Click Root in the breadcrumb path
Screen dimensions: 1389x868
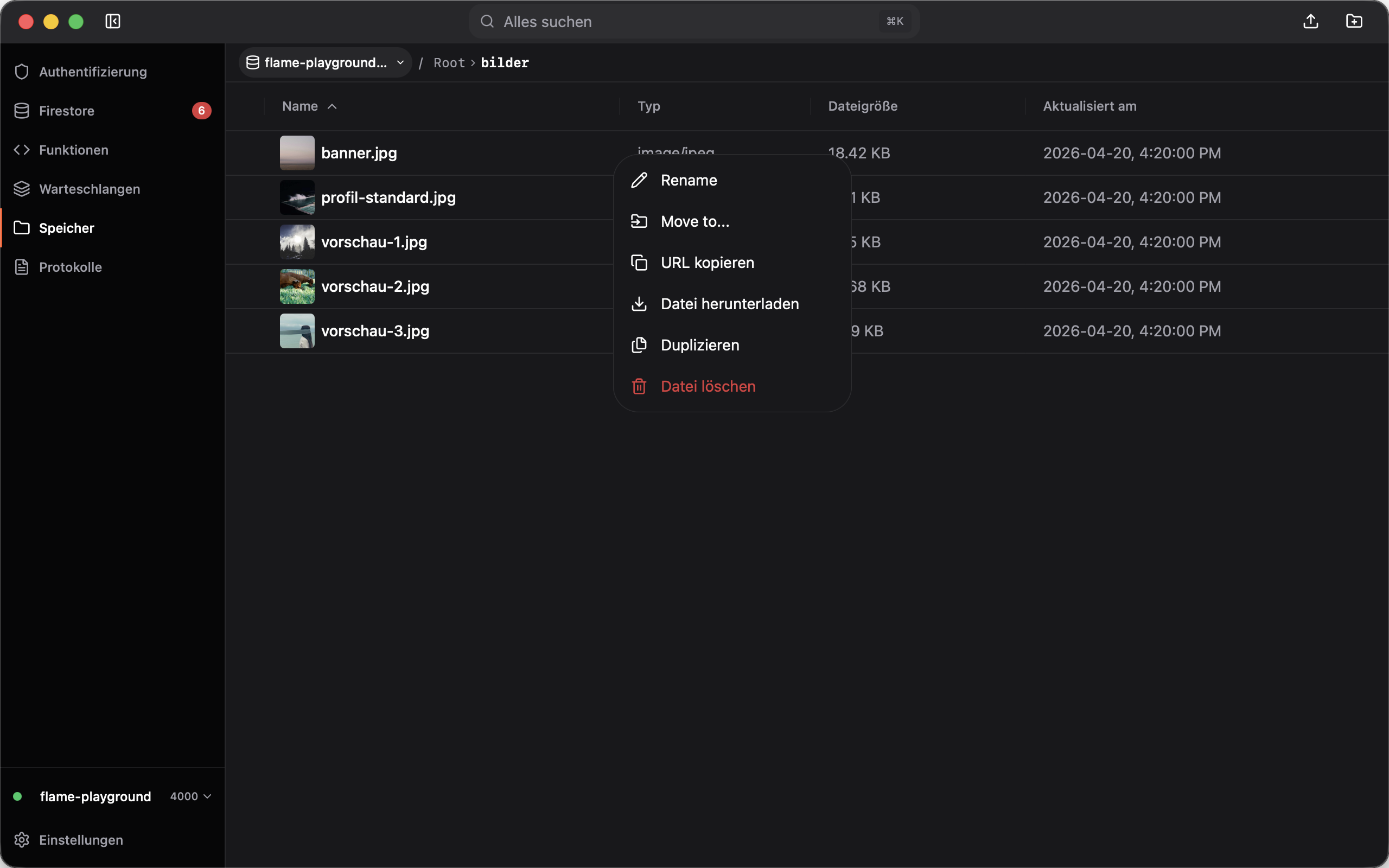tap(449, 62)
